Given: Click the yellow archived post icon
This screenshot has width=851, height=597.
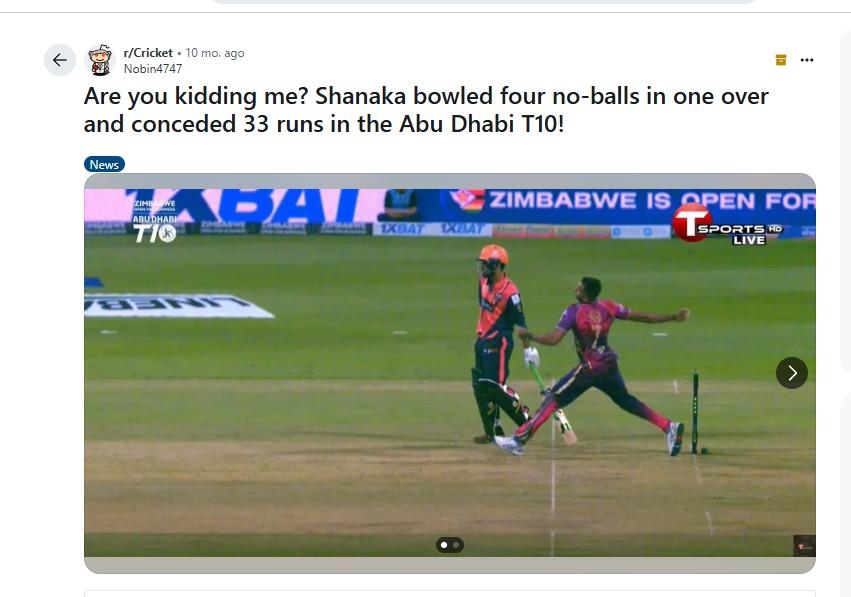Looking at the screenshot, I should (781, 60).
